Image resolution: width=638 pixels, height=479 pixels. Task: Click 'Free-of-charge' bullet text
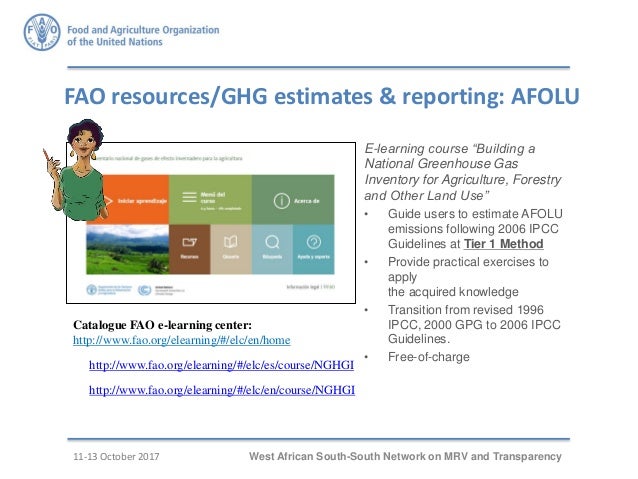pyautogui.click(x=429, y=357)
